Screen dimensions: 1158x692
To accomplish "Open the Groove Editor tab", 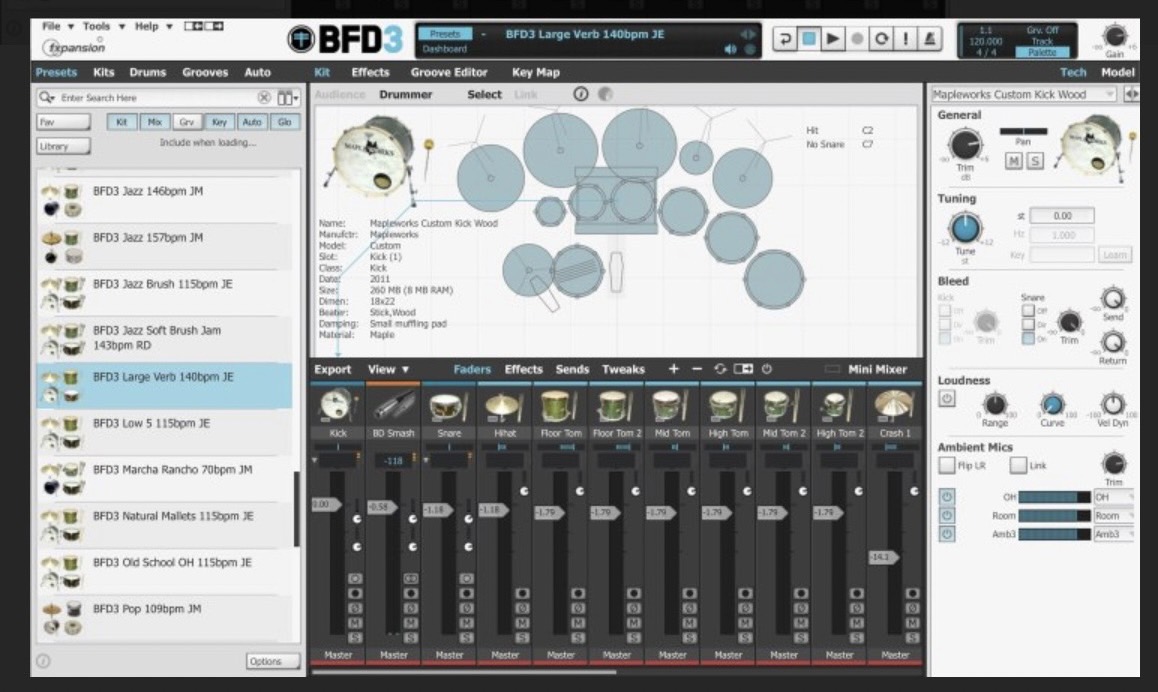I will coord(449,72).
